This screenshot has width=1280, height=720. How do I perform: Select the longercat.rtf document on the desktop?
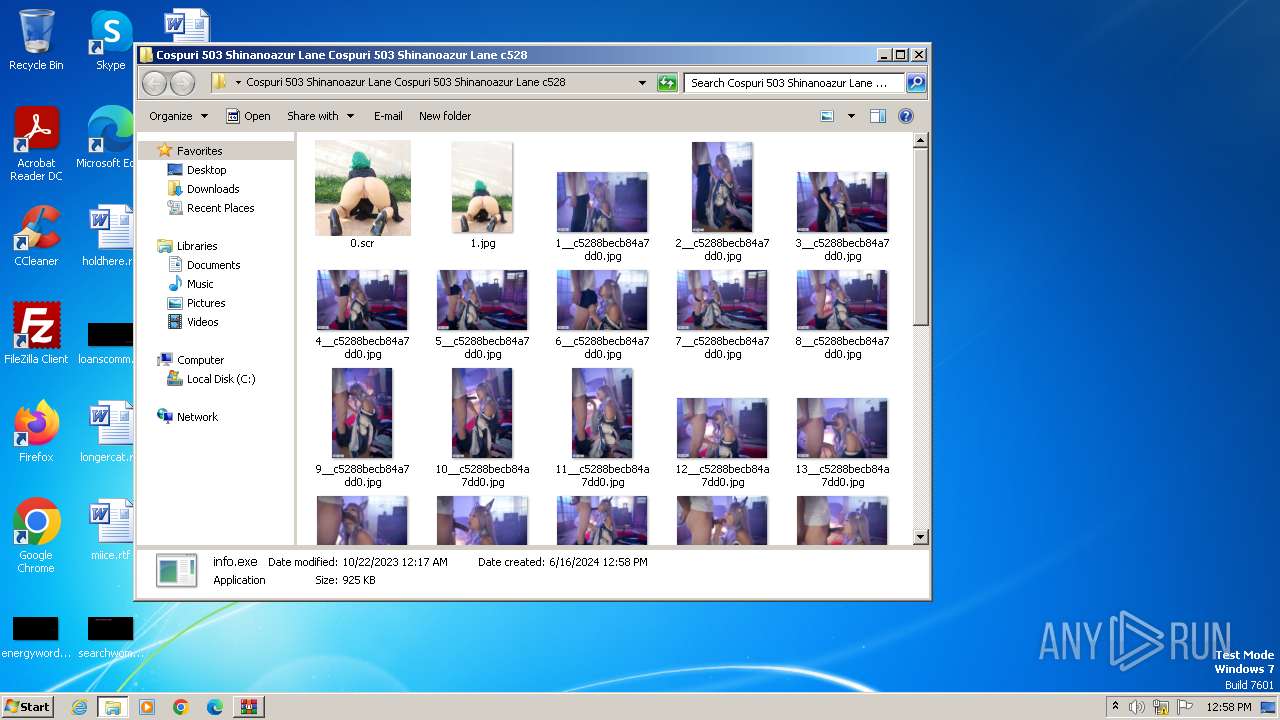click(x=108, y=432)
